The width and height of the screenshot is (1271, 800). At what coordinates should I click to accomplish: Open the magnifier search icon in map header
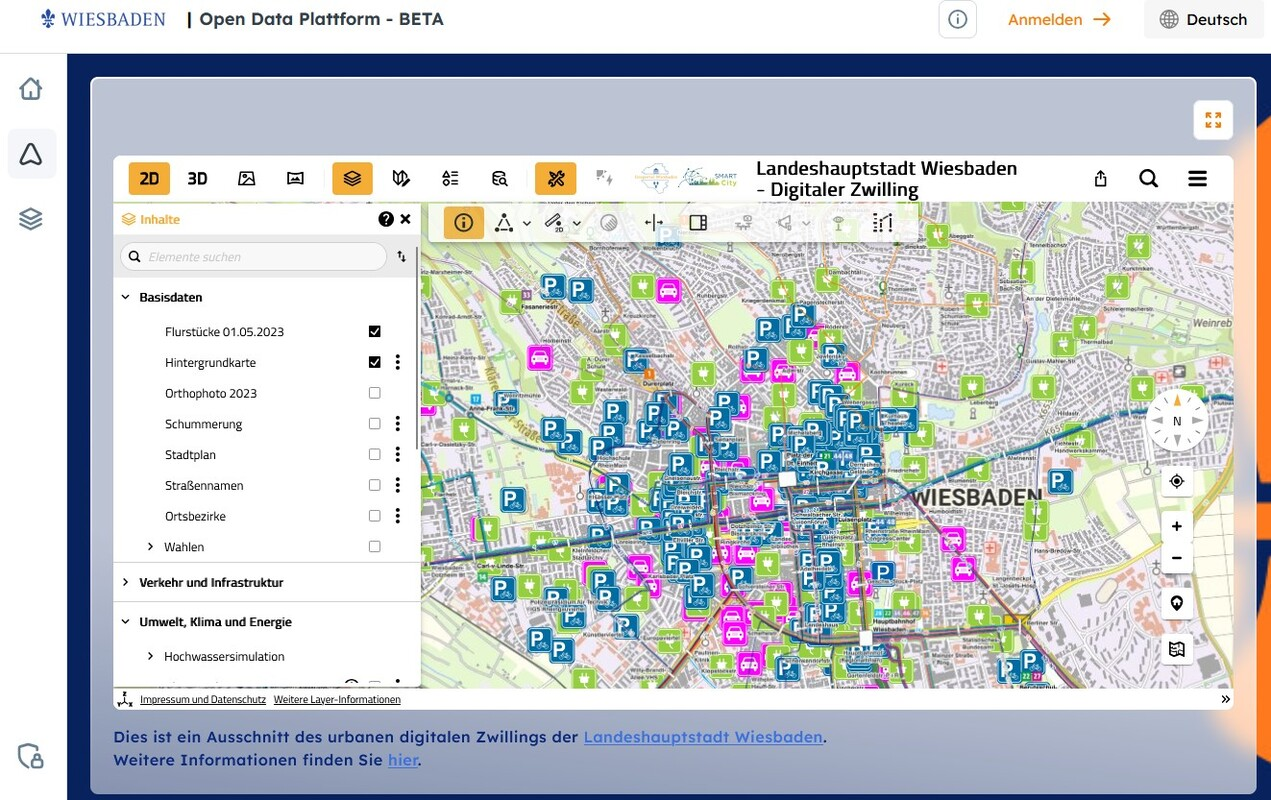pos(1148,178)
